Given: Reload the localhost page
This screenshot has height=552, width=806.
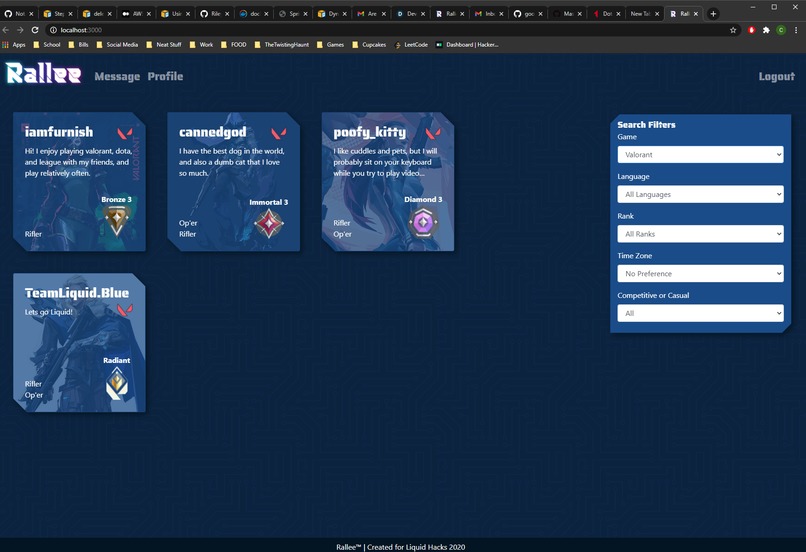Looking at the screenshot, I should 35,30.
